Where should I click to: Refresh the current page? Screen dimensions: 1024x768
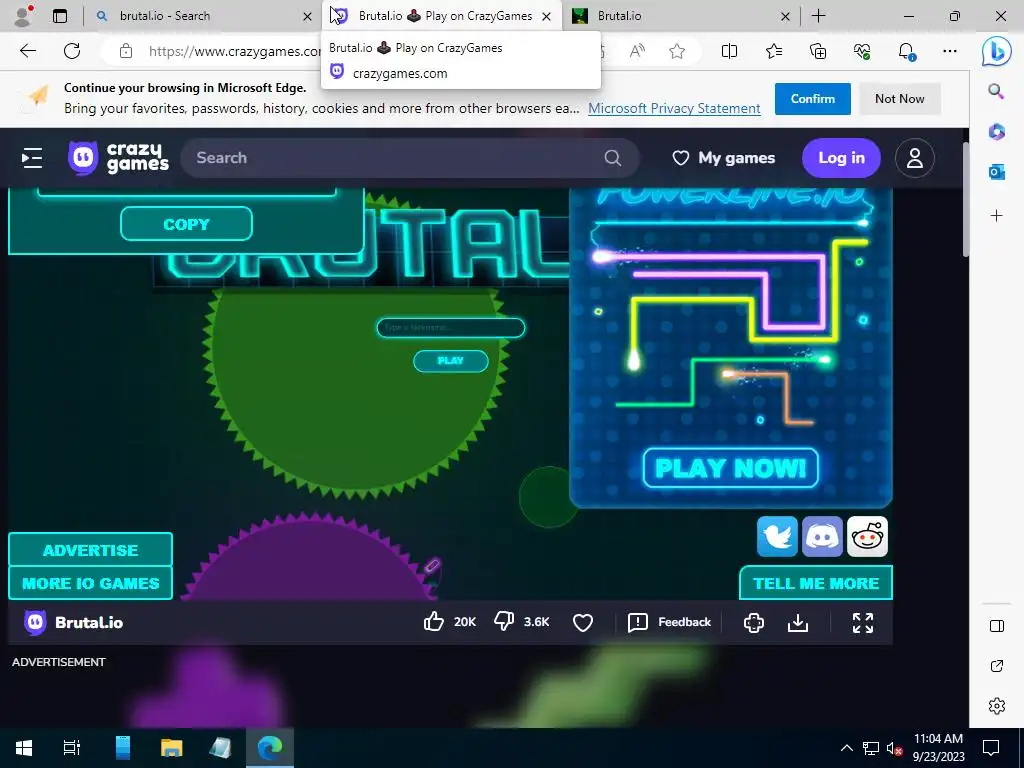[x=72, y=51]
